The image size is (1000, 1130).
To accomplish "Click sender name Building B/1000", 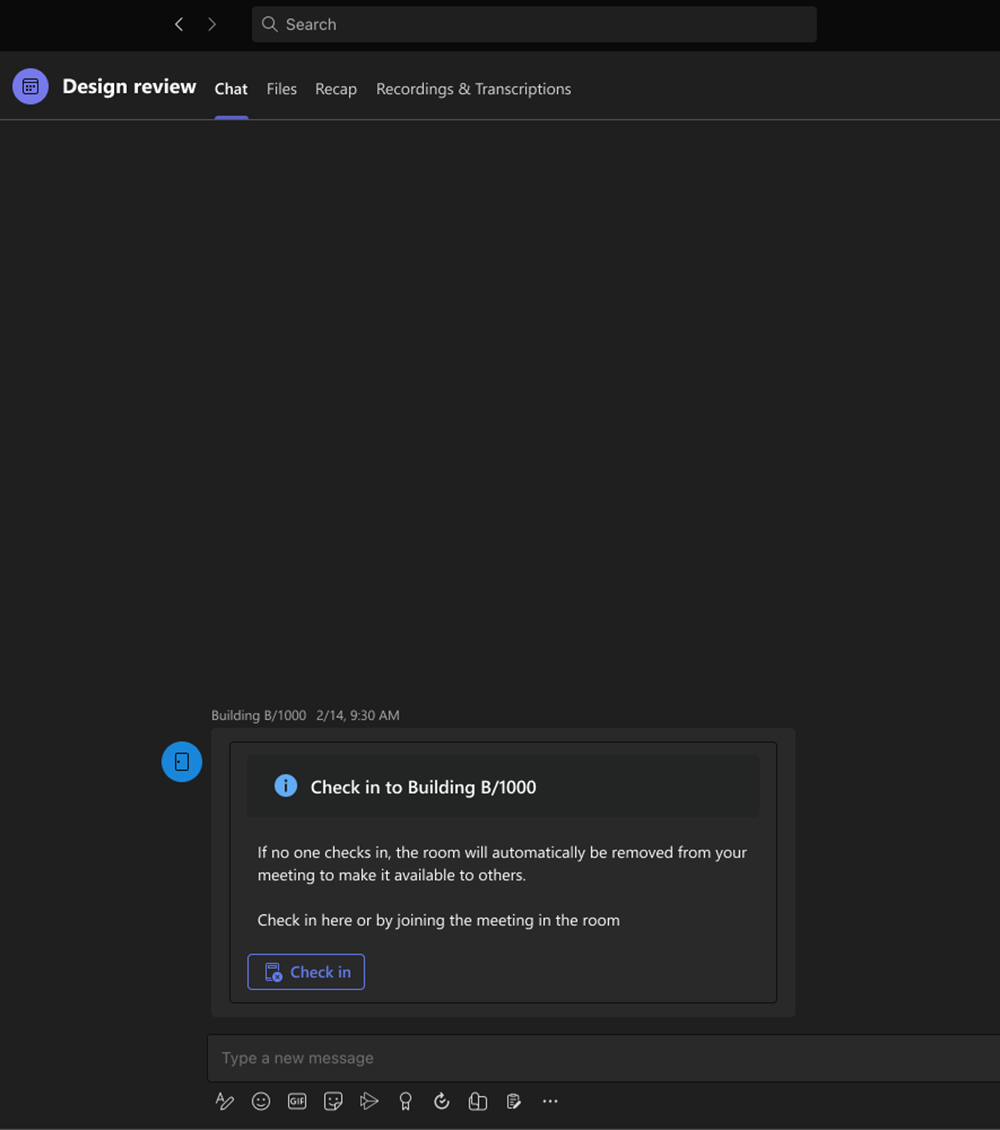I will pos(259,716).
